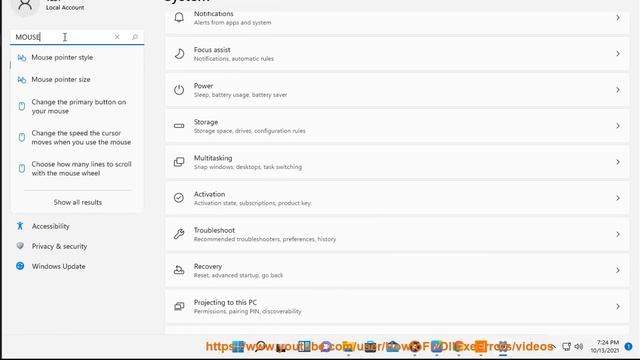Open the blue notification badge in tray
The height and width of the screenshot is (360, 640).
(629, 347)
